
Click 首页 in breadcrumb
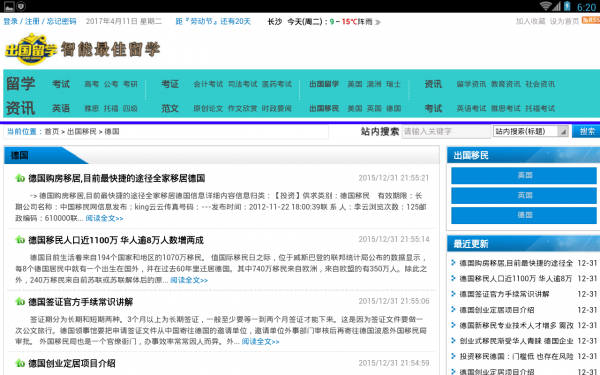point(52,132)
